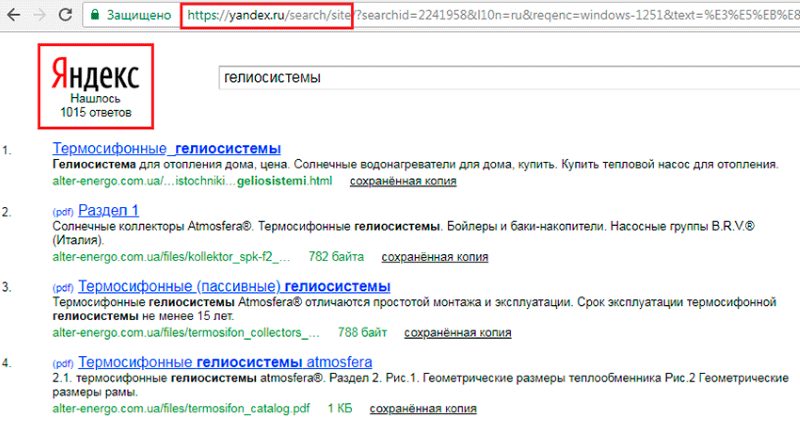This screenshot has width=800, height=421.
Task: Click the '788 байт' file size text
Action: tap(362, 333)
